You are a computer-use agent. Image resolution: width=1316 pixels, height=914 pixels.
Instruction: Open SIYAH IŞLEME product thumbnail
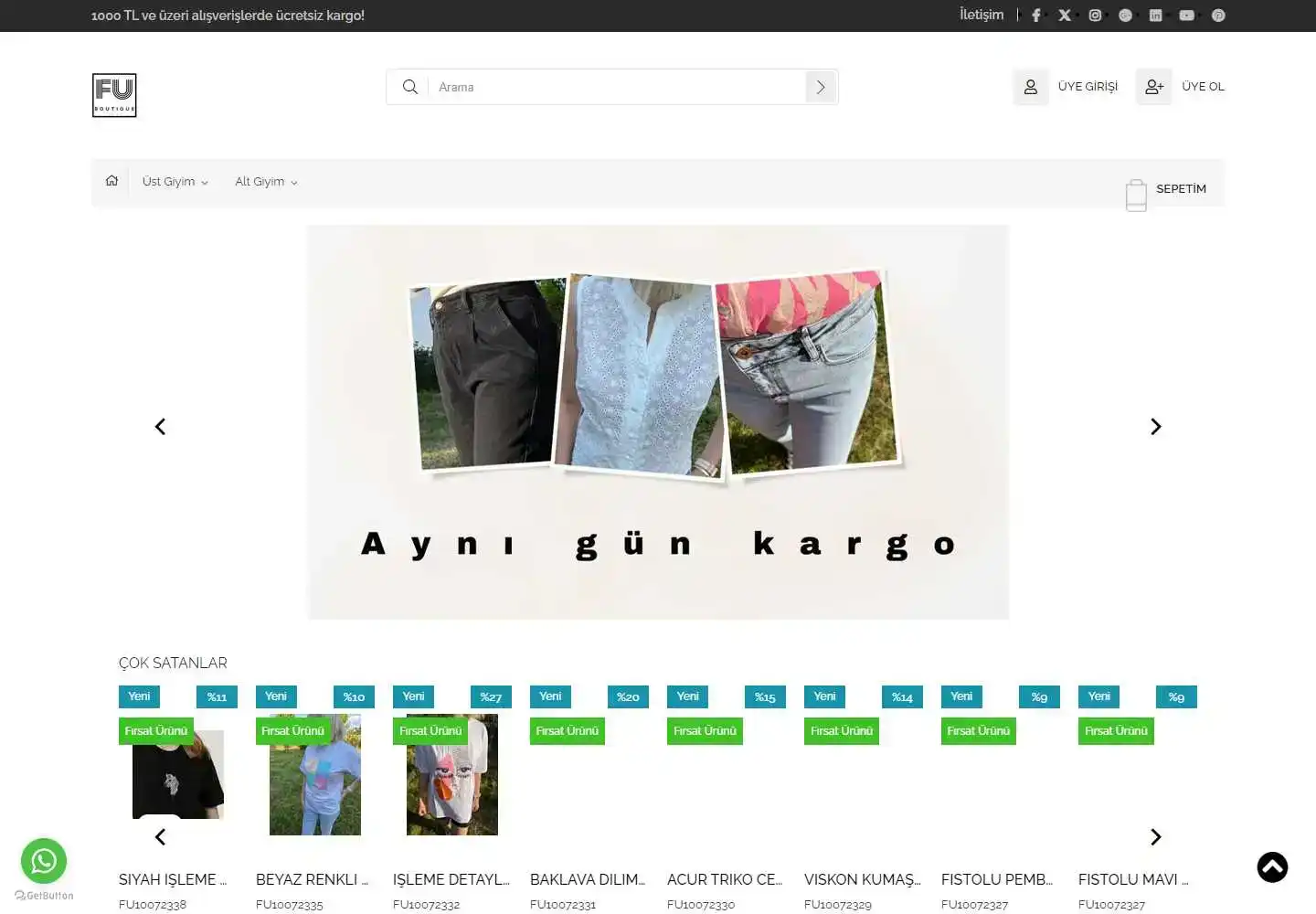tap(178, 774)
